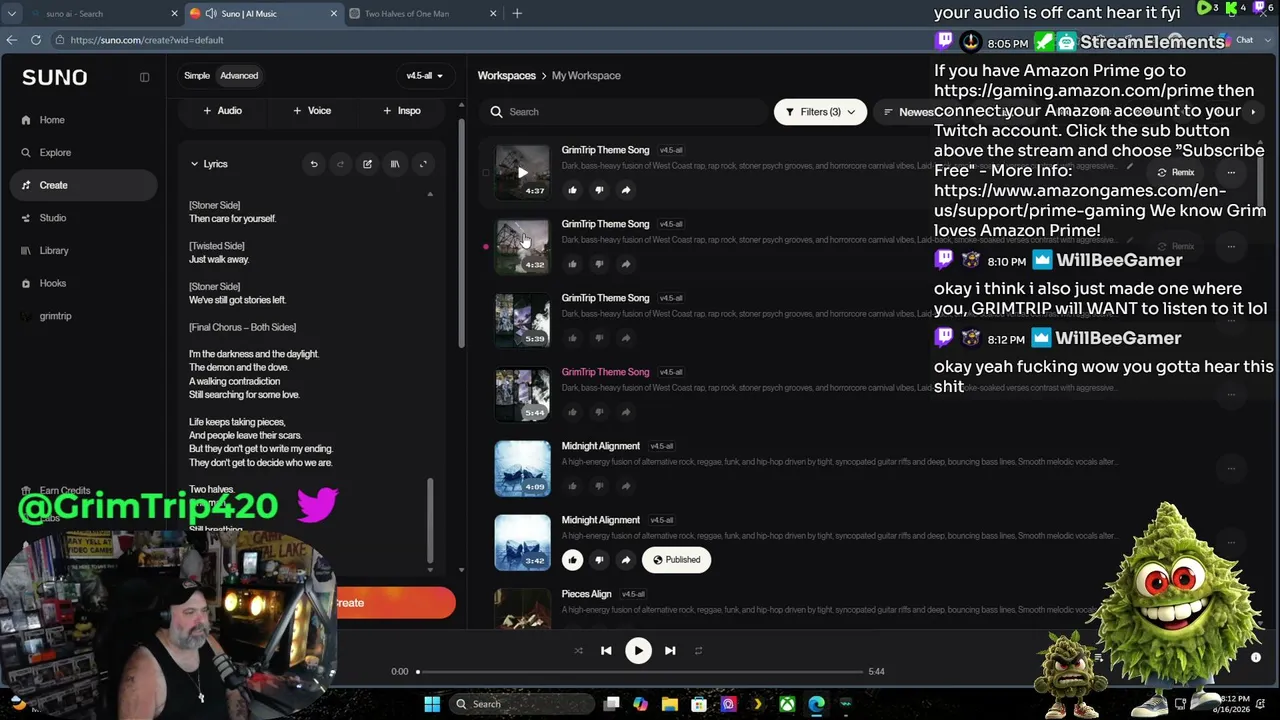Share the 4:09 Midnight Alignment track
Image resolution: width=1280 pixels, height=720 pixels.
(626, 486)
